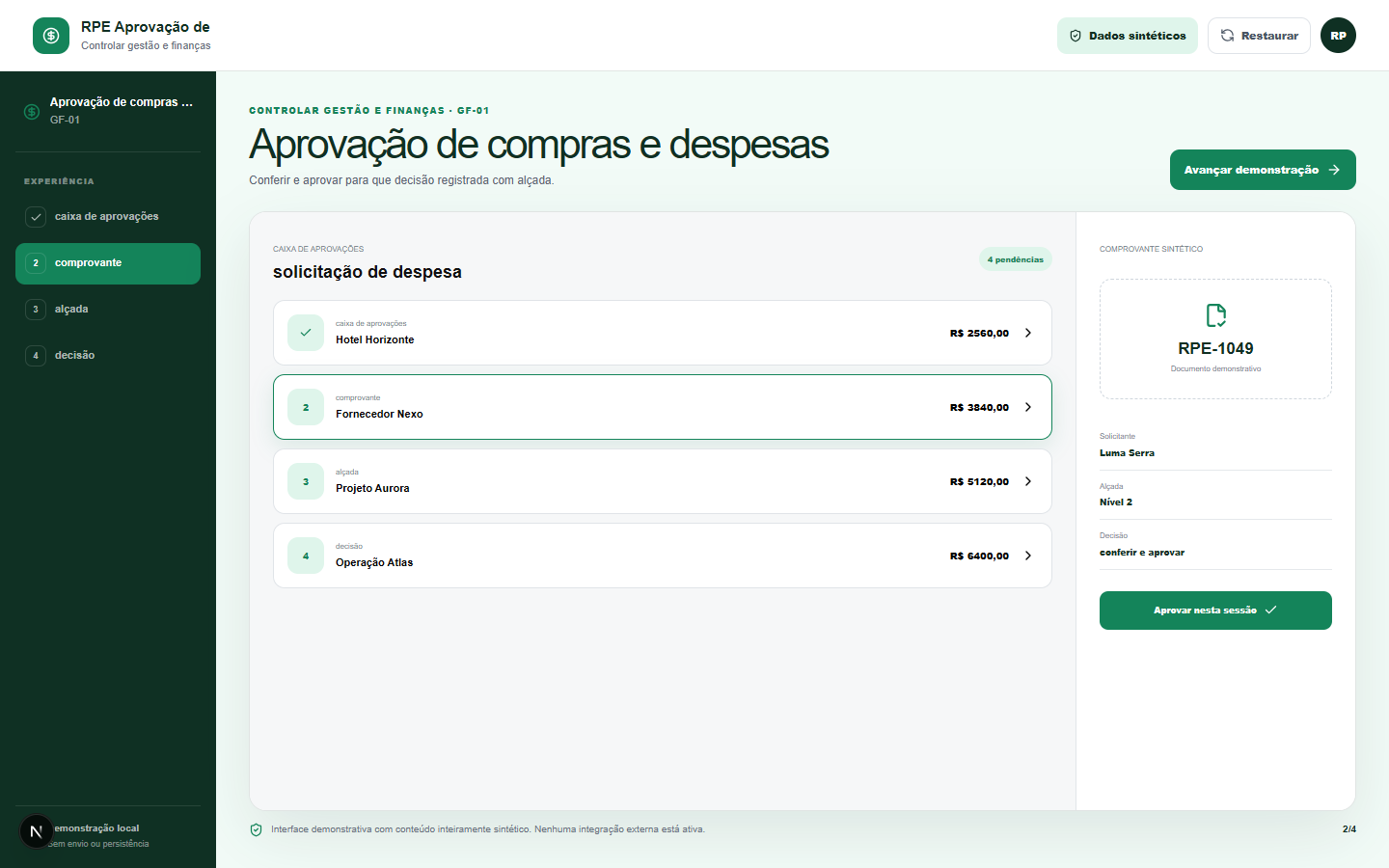Screen dimensions: 1389x868
Task: Click the number 4 badge beside decisão
Action: tap(36, 356)
